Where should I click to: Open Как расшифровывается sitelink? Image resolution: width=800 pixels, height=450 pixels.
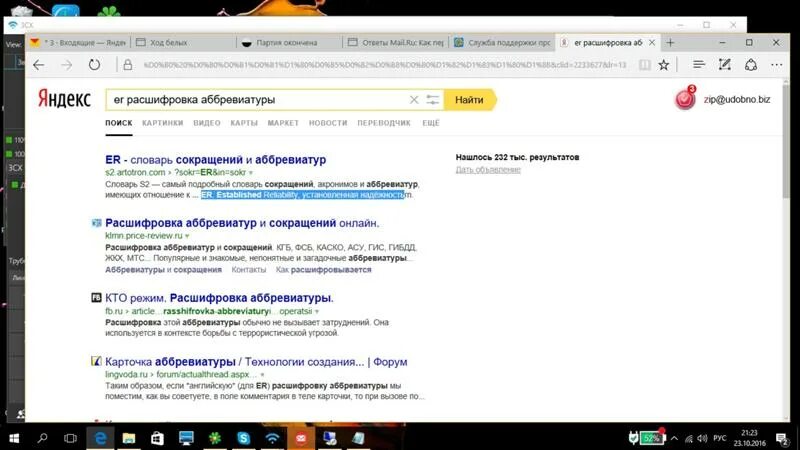pos(323,270)
